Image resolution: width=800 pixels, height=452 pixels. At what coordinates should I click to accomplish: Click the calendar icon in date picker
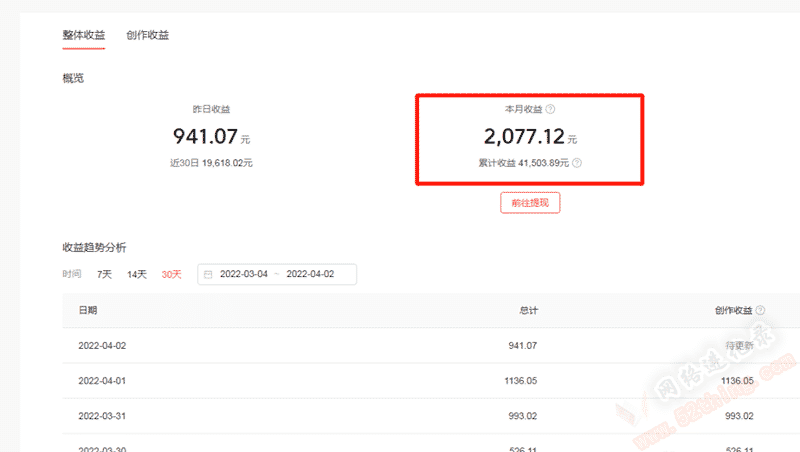[x=208, y=274]
